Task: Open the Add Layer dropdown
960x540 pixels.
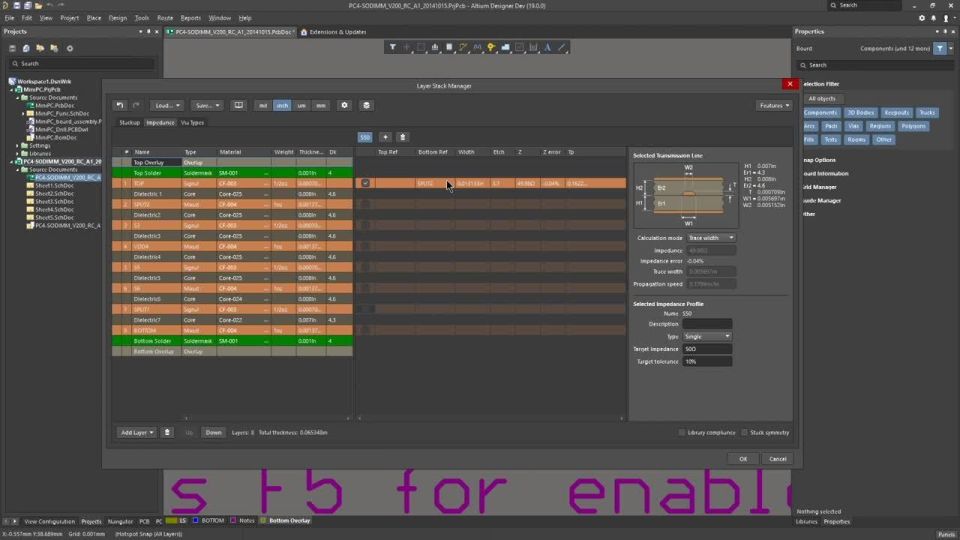Action: [x=137, y=432]
